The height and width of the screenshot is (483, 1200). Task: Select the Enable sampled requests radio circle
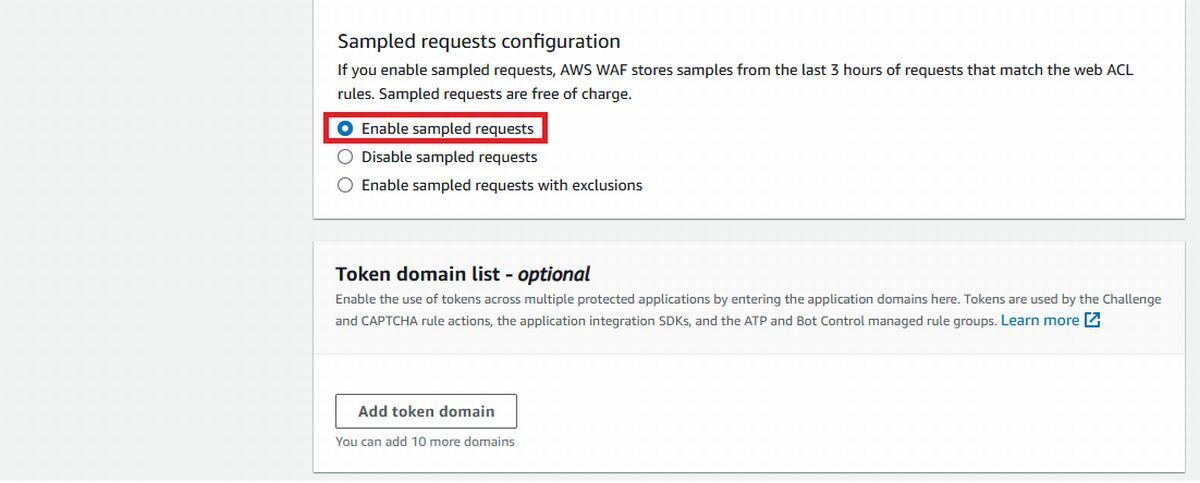[345, 129]
